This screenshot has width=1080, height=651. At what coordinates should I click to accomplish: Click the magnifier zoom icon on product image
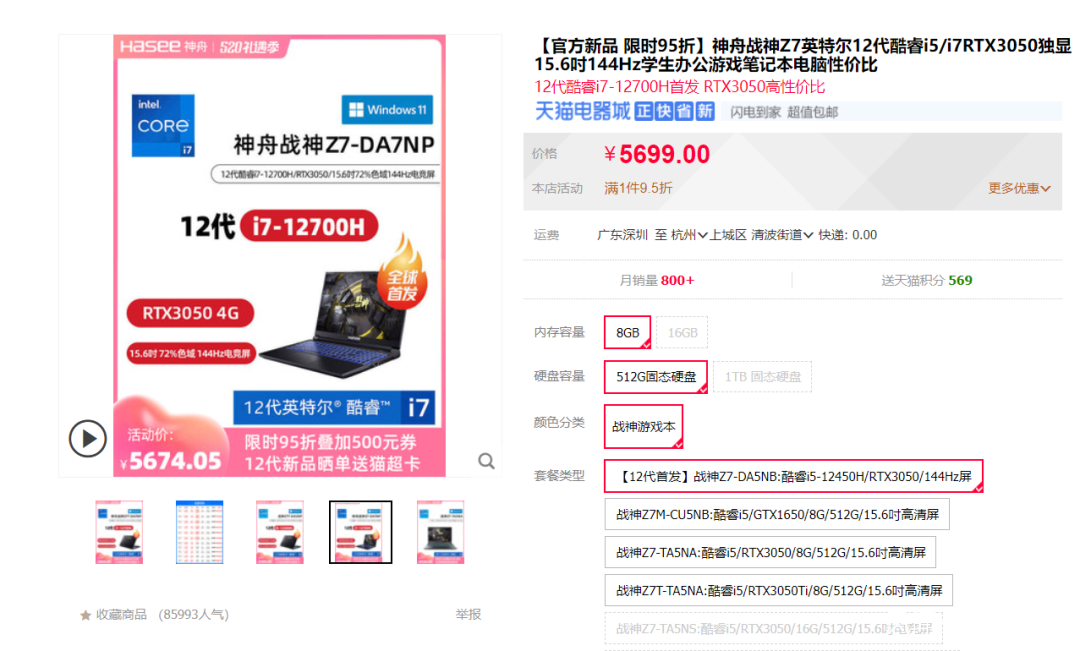[x=486, y=461]
